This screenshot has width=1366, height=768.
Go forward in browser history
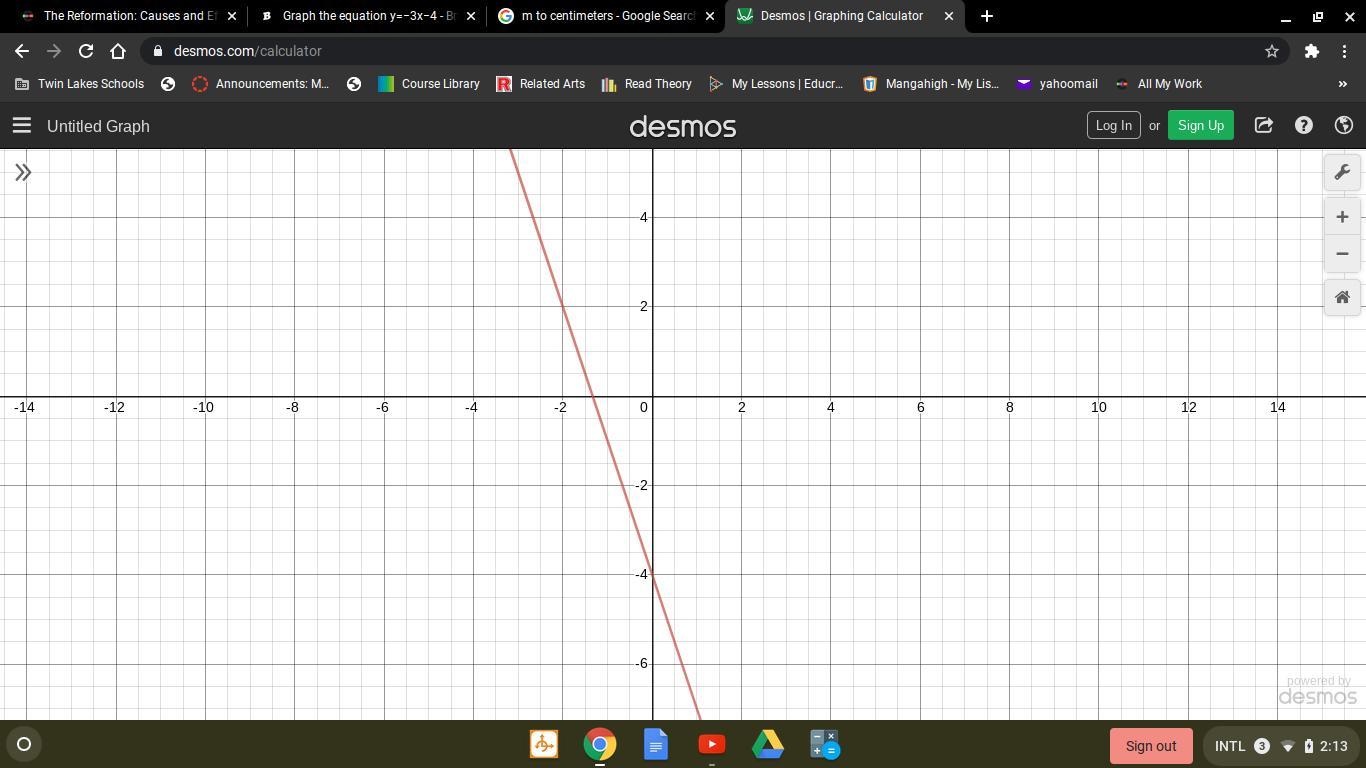[x=54, y=51]
